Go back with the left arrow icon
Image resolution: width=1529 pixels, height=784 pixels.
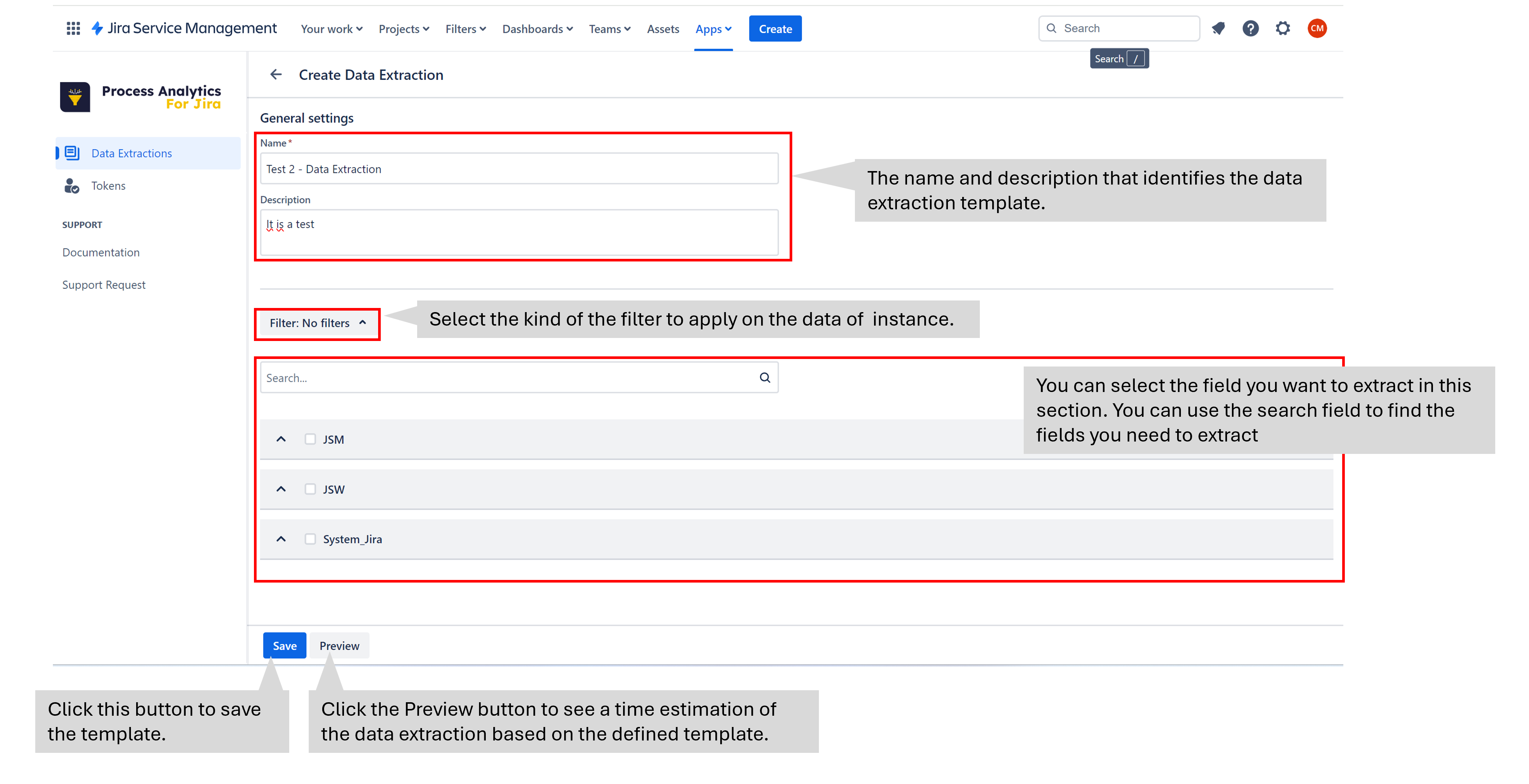point(276,74)
